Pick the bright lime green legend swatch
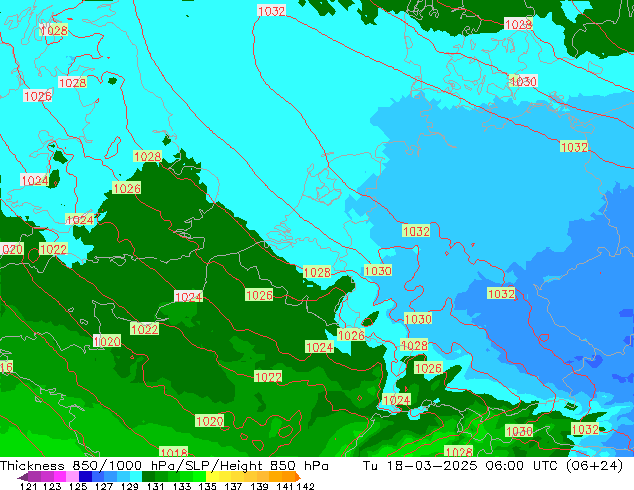Screen dimensions: 634x490 pos(200,477)
